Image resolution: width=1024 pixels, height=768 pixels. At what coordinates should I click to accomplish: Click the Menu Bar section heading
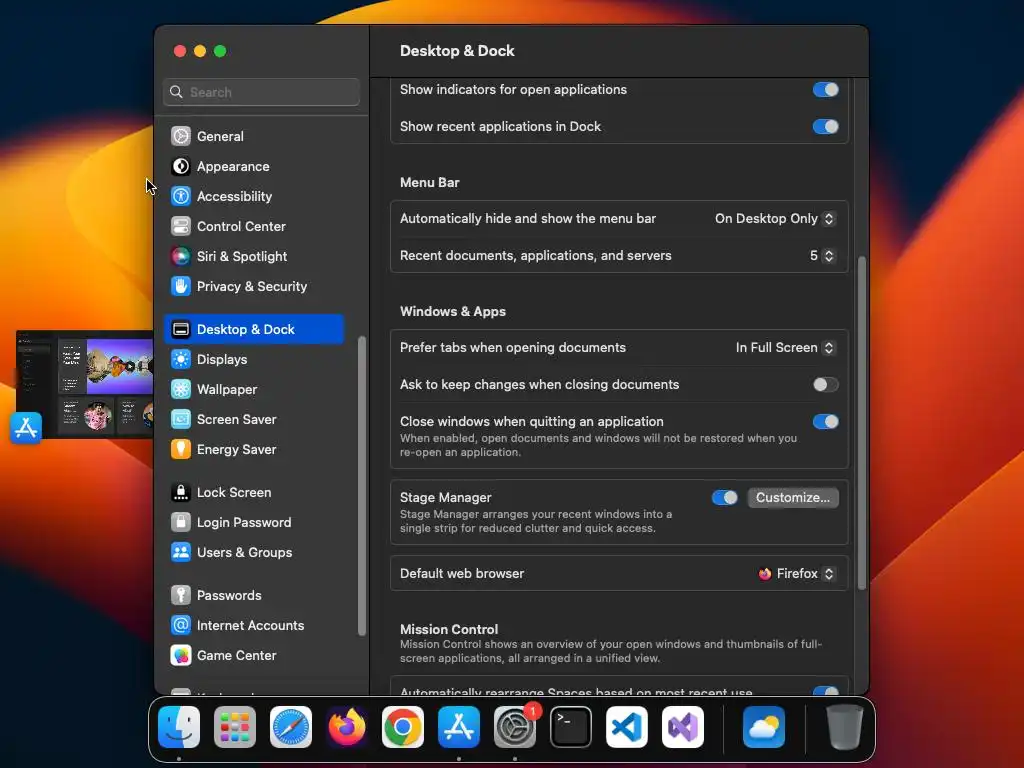click(x=430, y=183)
